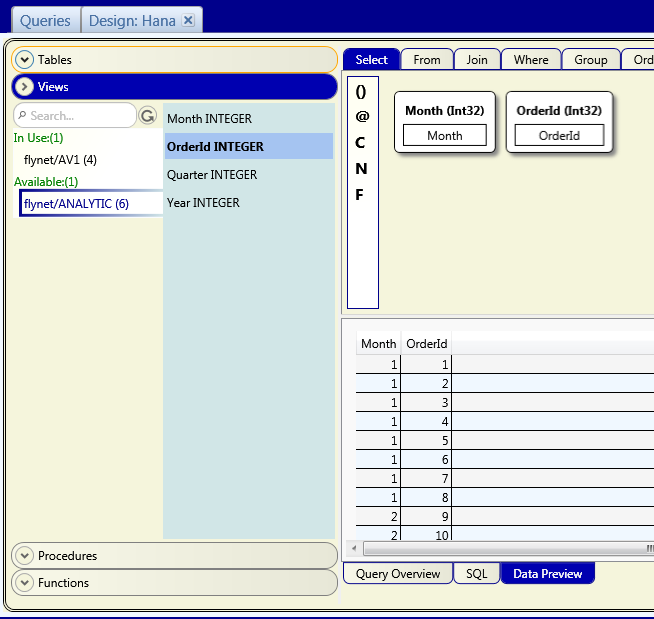Click the N symbol in the palette
This screenshot has height=619, width=654.
(361, 169)
